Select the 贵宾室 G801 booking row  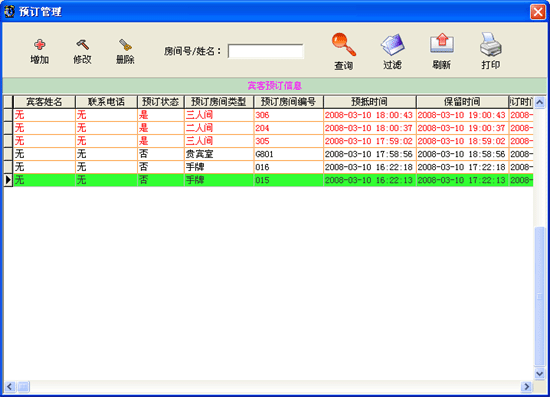[x=268, y=154]
